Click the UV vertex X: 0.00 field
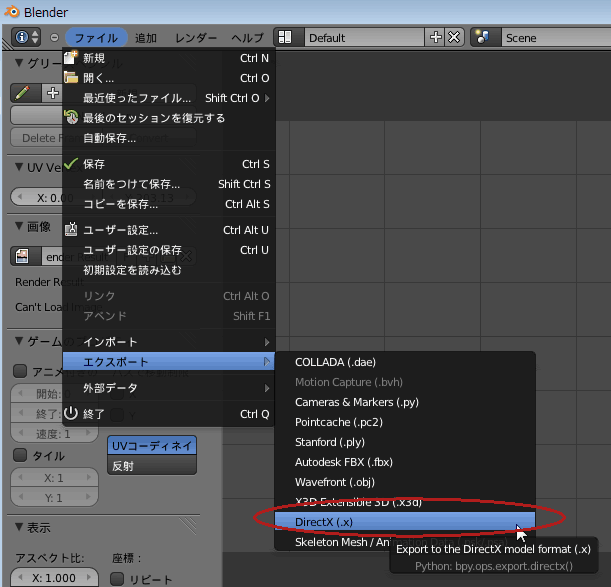611x587 pixels. tap(57, 198)
